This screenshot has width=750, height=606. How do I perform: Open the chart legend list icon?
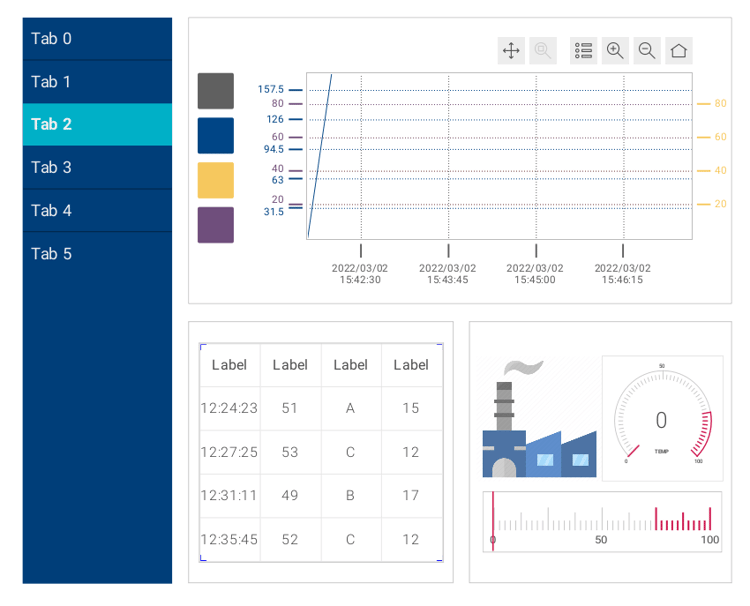click(x=584, y=51)
